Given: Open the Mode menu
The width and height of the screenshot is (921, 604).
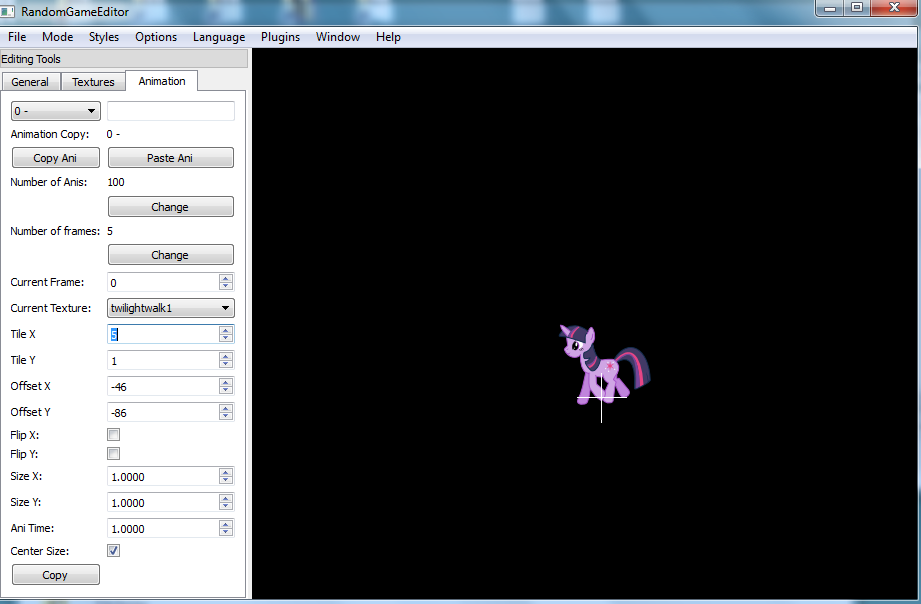Looking at the screenshot, I should [x=58, y=36].
